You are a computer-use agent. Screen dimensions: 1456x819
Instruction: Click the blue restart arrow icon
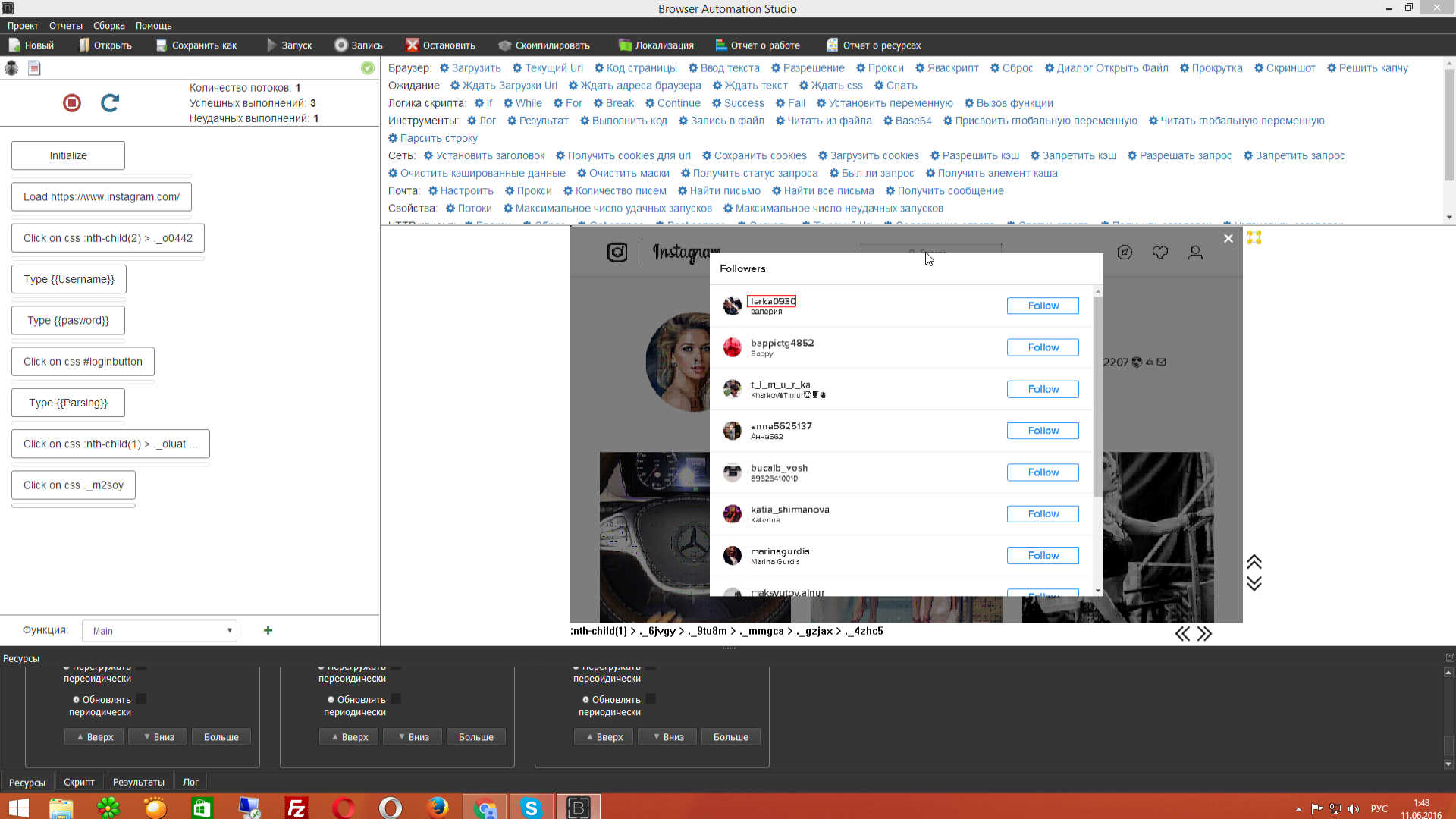click(x=110, y=102)
